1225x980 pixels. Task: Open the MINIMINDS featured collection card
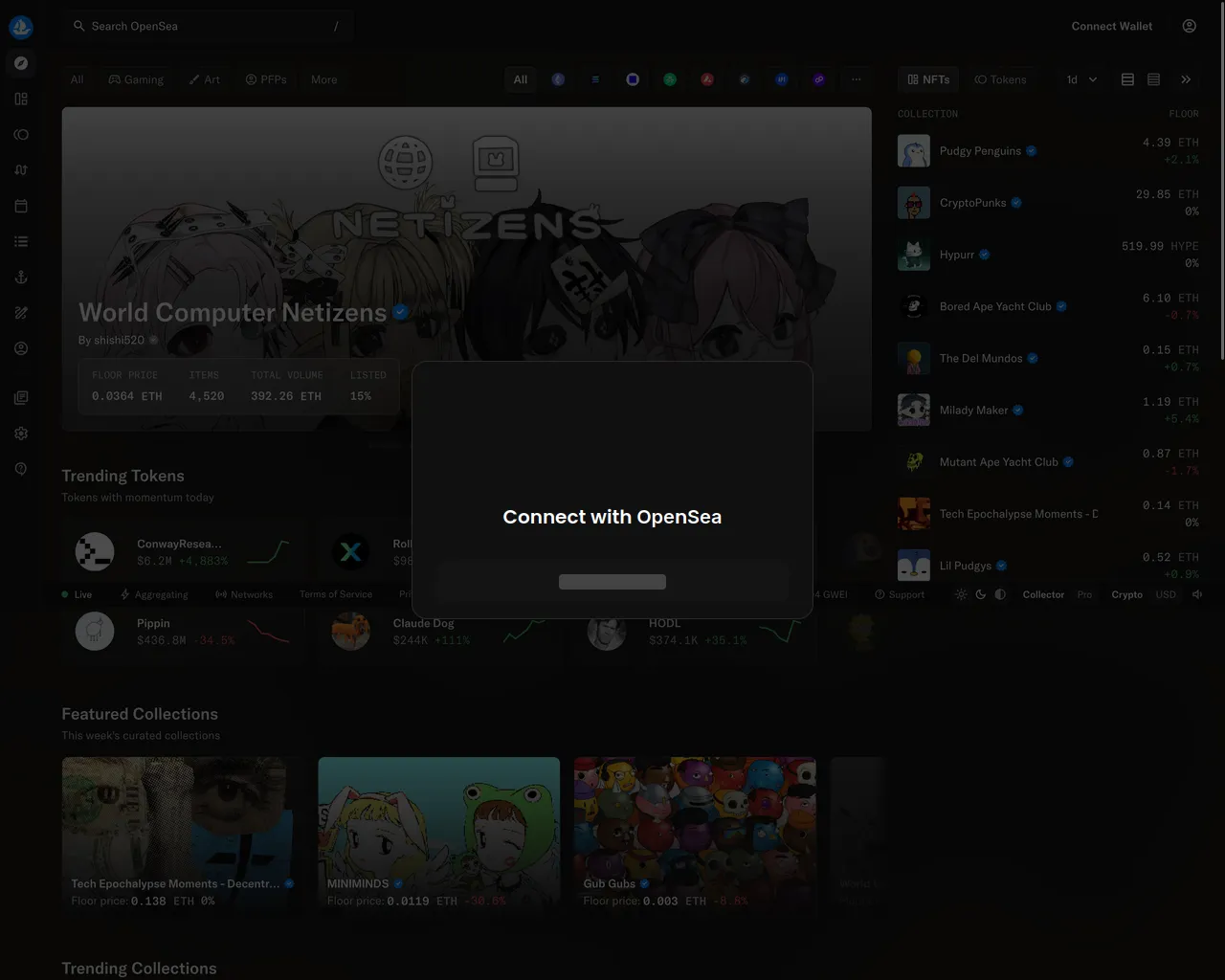(439, 837)
